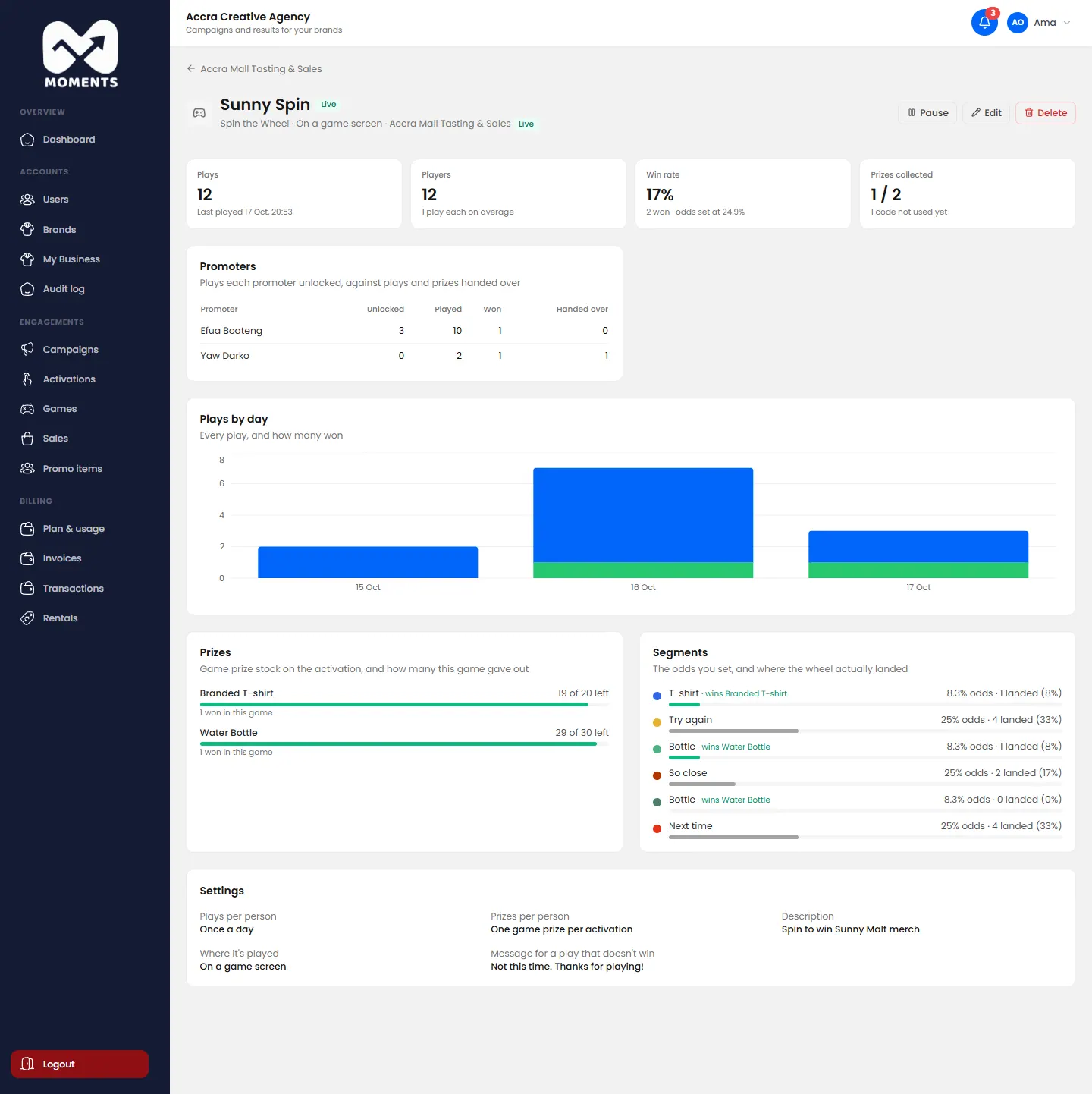Viewport: 1092px width, 1094px height.
Task: Click the Brands sidebar icon
Action: pos(27,229)
